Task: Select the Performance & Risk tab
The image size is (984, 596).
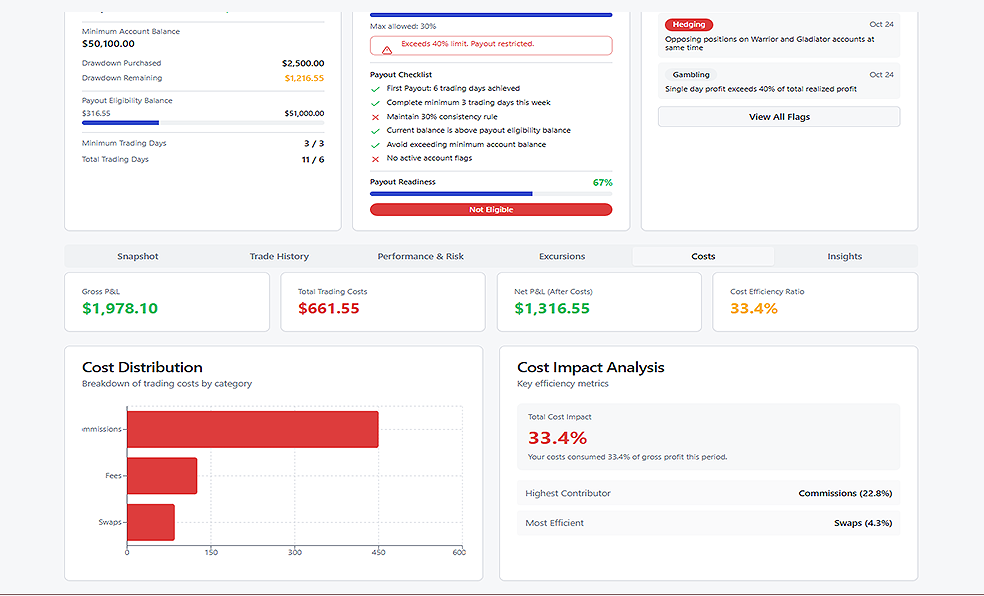Action: click(x=420, y=257)
